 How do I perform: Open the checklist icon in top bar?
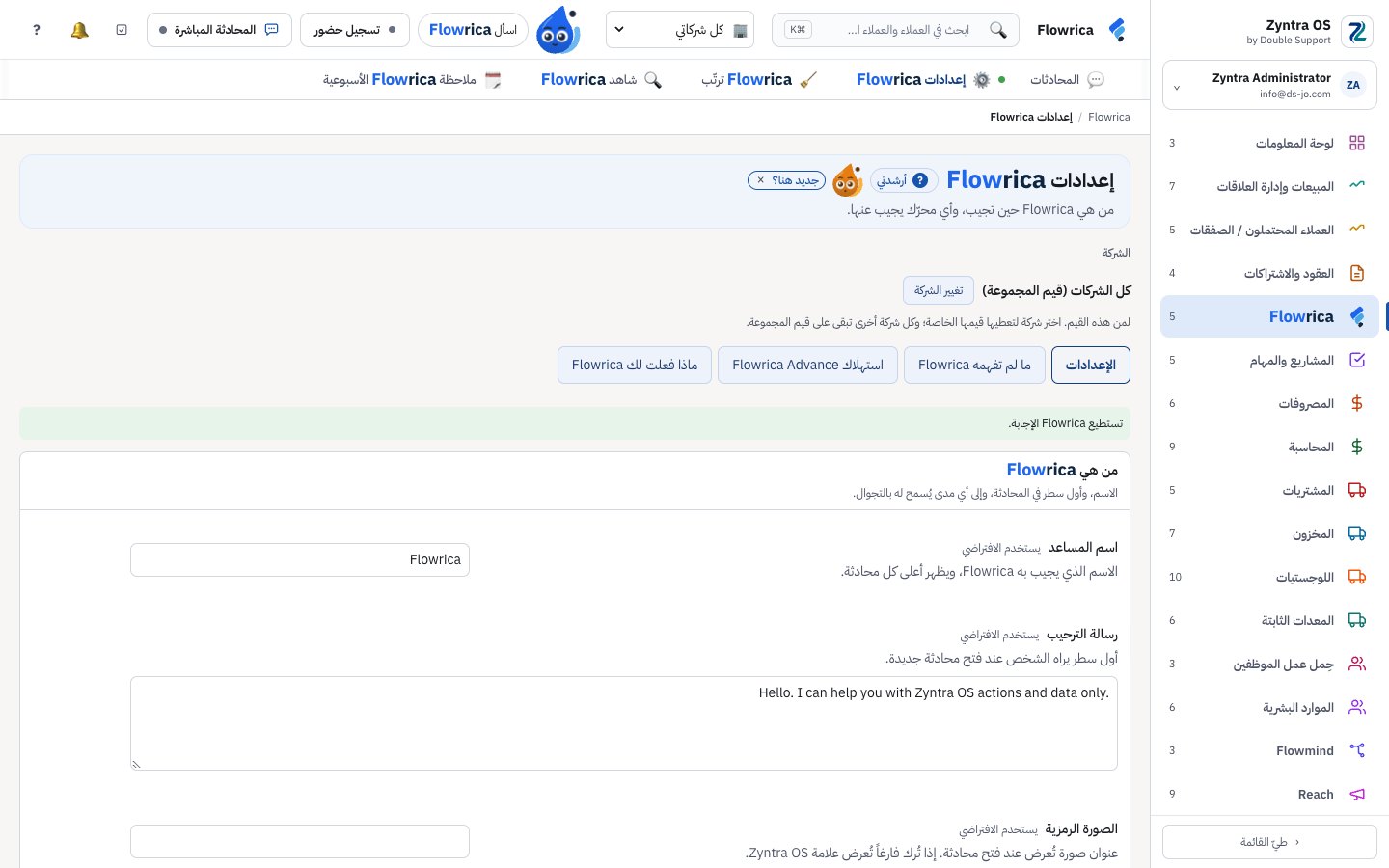click(x=122, y=30)
